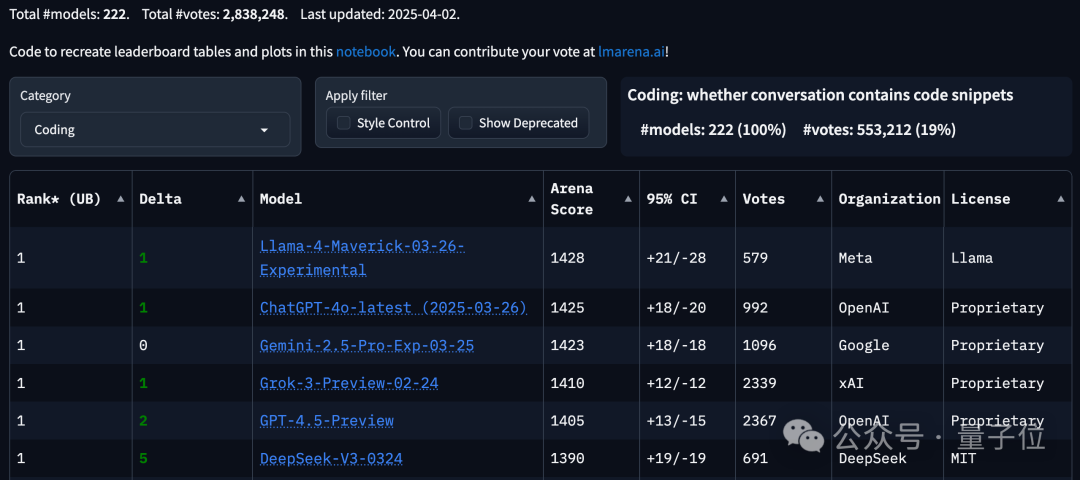The height and width of the screenshot is (480, 1080).
Task: Open Llama-4-Maverick-03-26-Experimental model link
Action: (362, 258)
